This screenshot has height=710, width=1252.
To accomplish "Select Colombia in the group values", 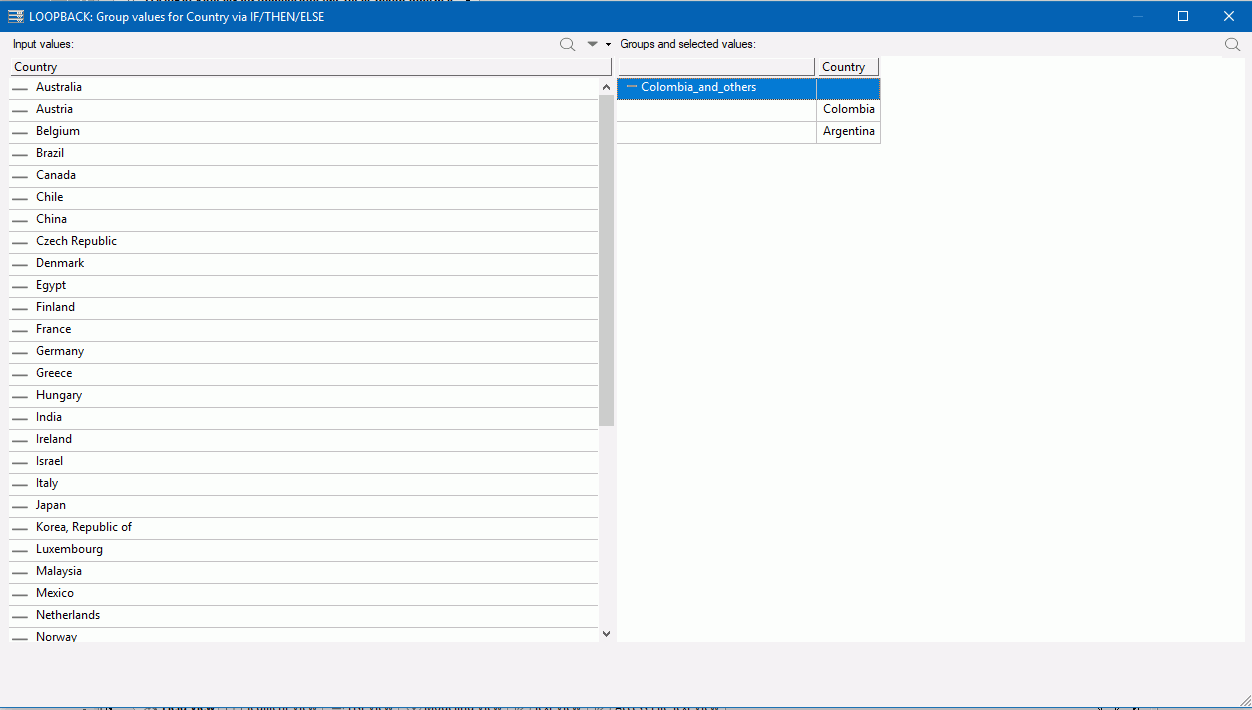I will click(x=848, y=110).
